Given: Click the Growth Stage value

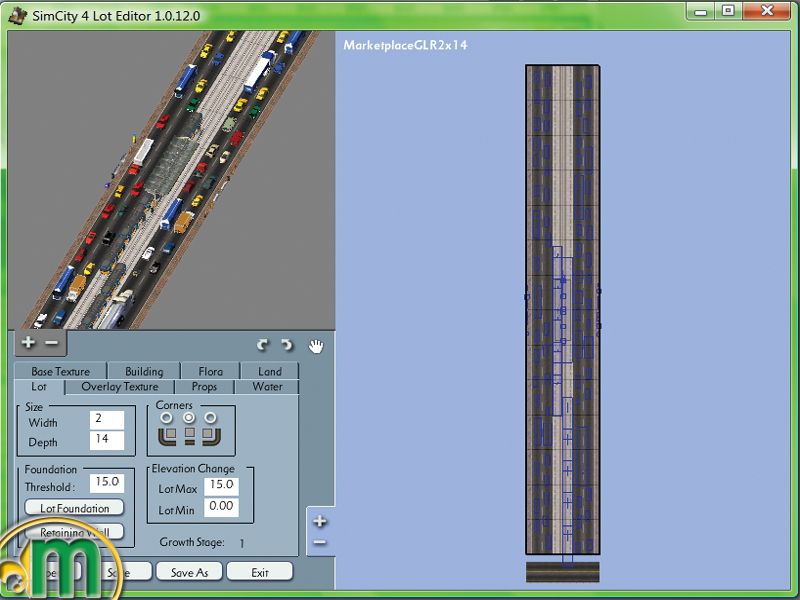Looking at the screenshot, I should click(241, 543).
